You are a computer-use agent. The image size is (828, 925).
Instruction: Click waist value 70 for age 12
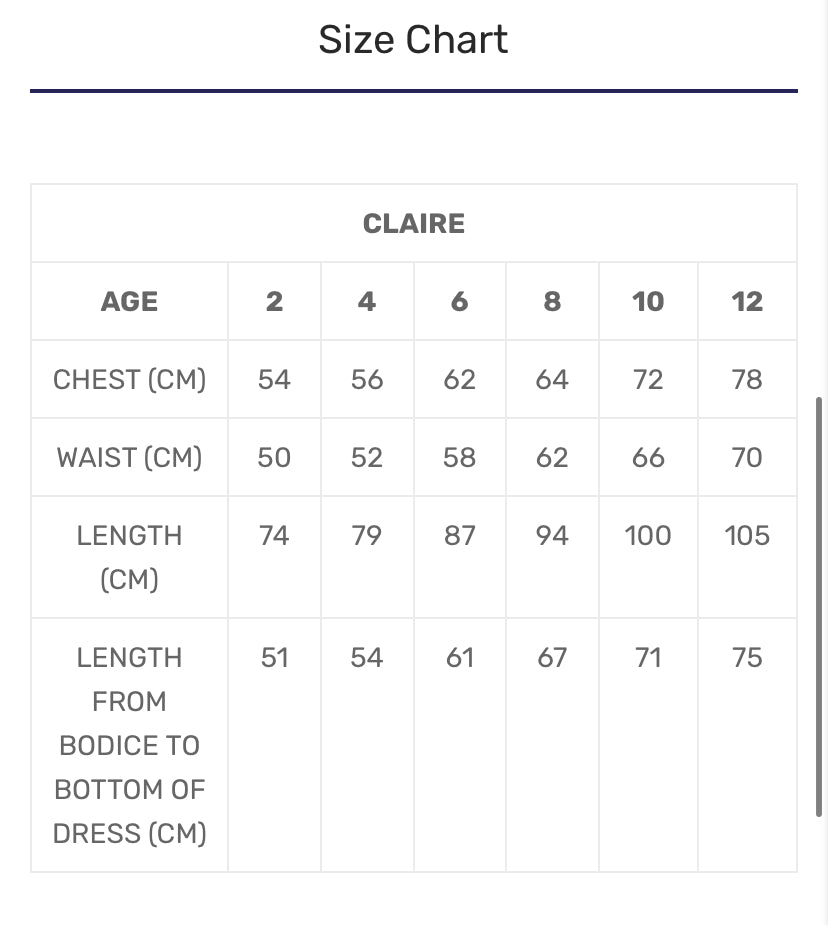747,457
